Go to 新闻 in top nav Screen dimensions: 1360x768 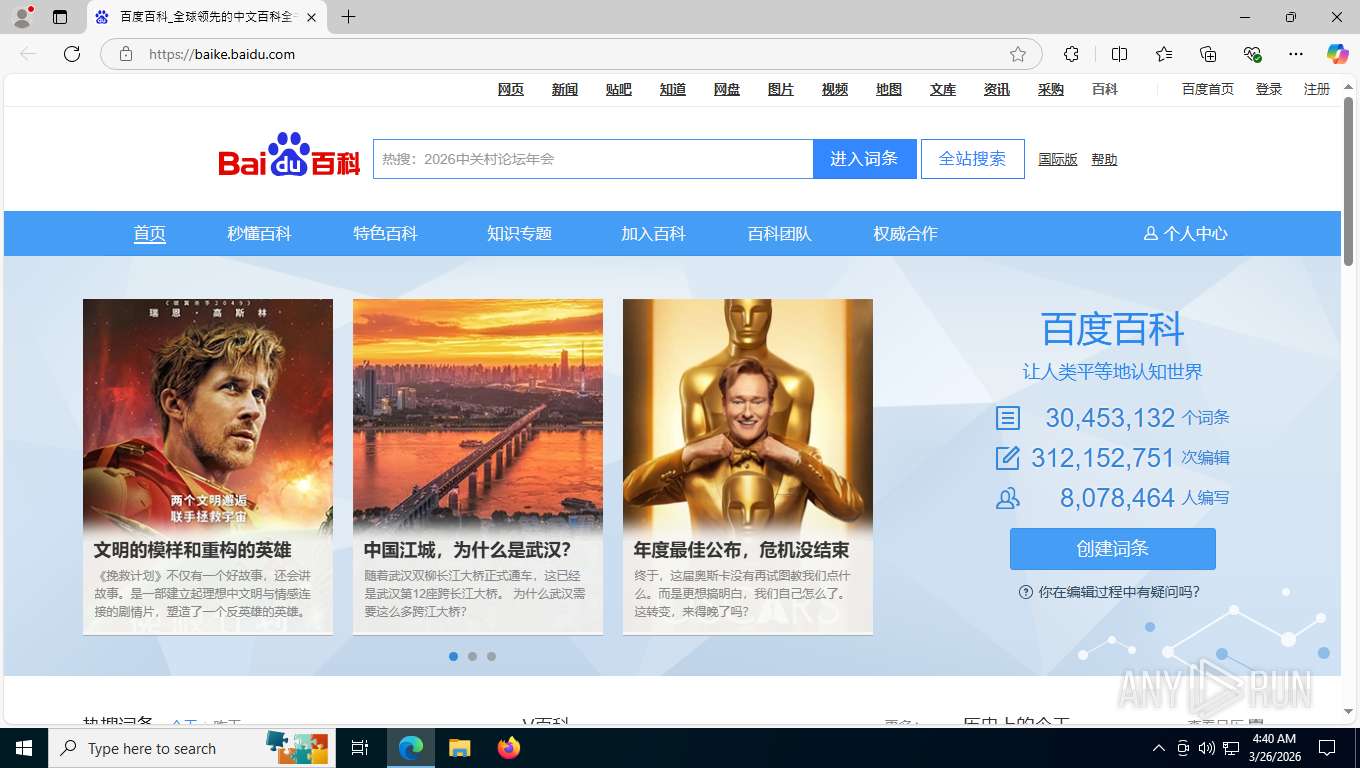click(x=565, y=89)
